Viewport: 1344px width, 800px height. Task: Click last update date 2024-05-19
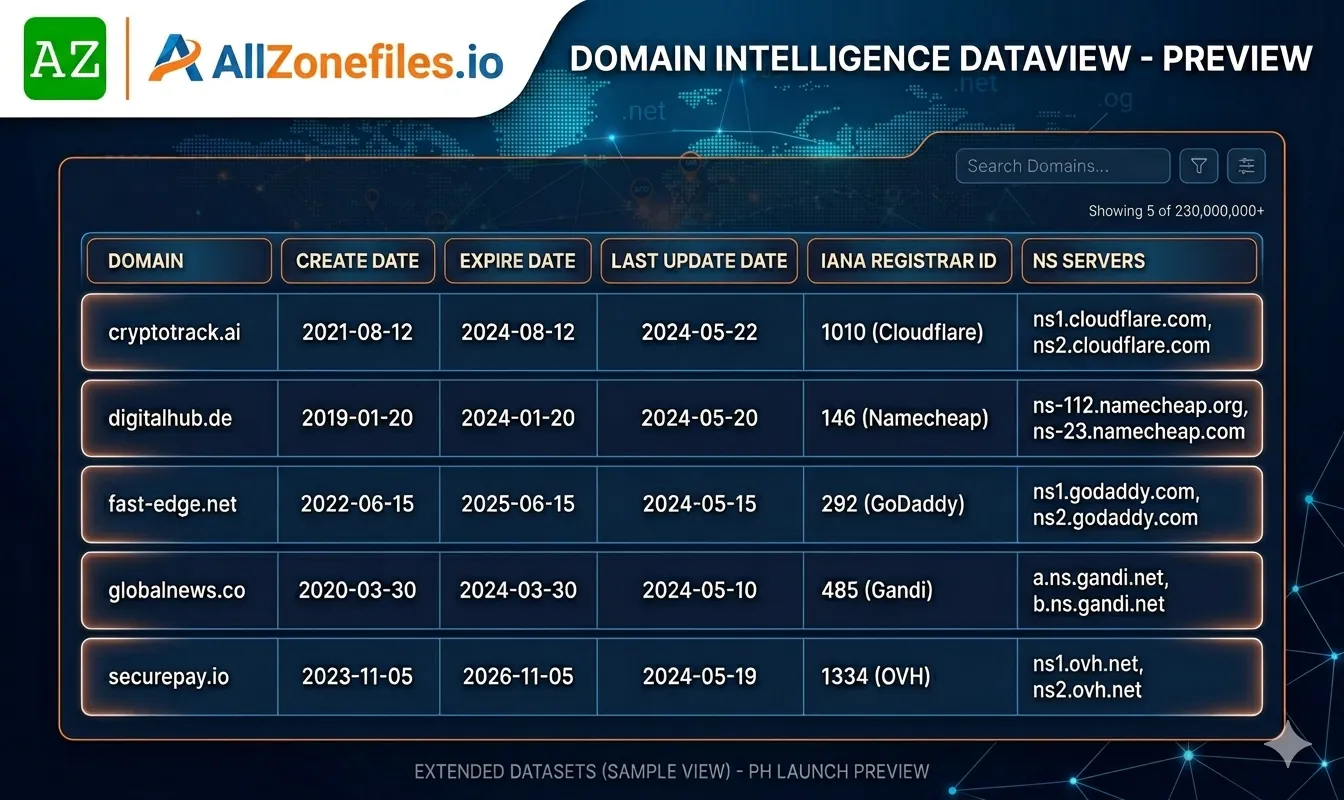pos(699,676)
